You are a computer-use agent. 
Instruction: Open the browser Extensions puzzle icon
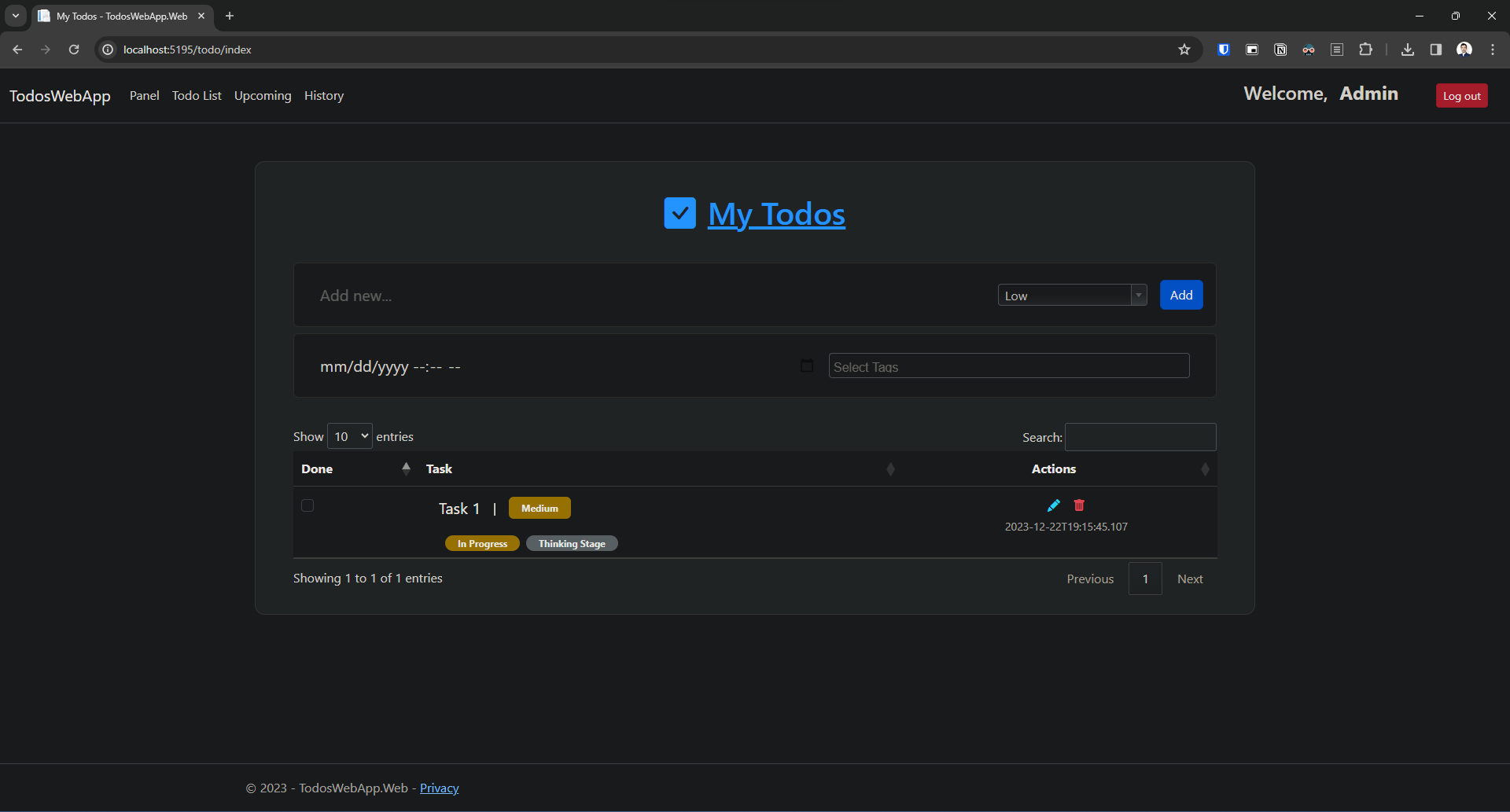(1366, 50)
